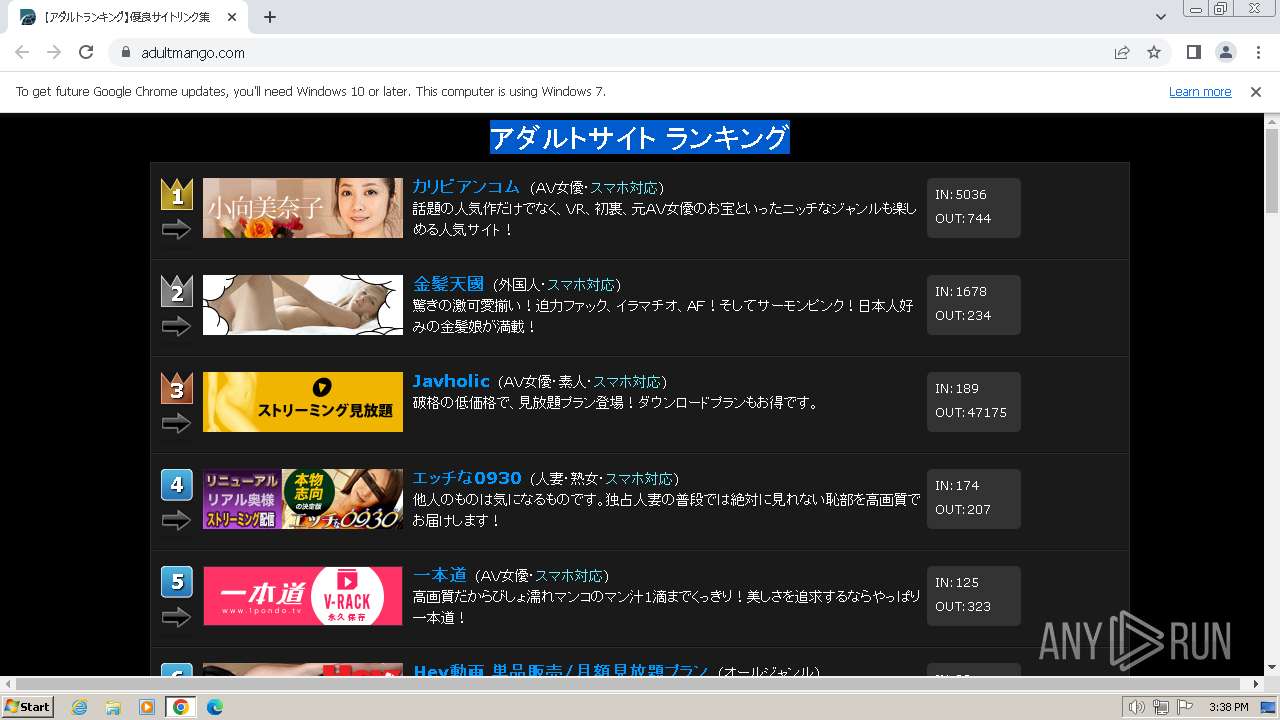This screenshot has height=720, width=1280.
Task: Open the エッチな0930 link
Action: coord(467,478)
